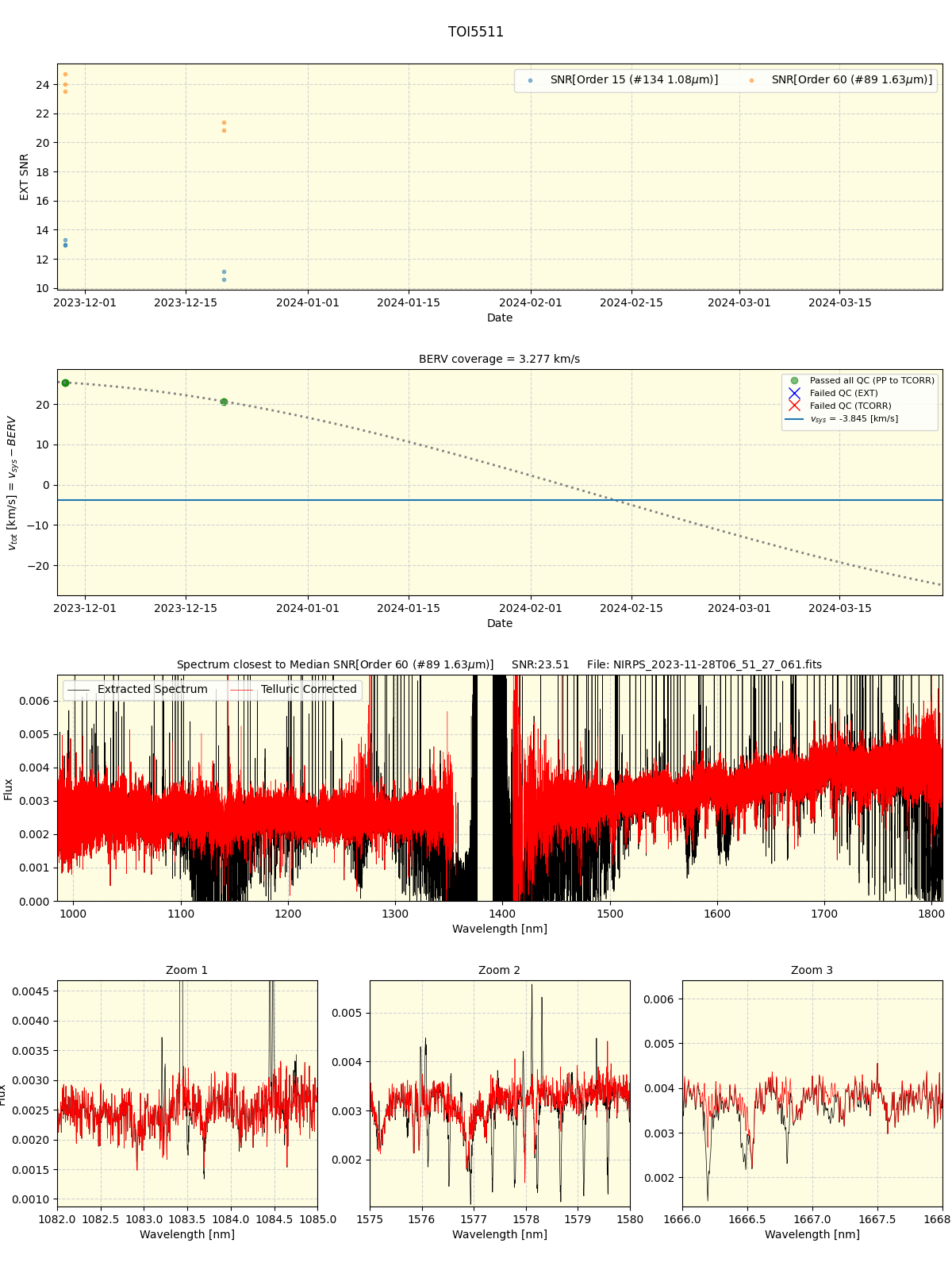952x1270 pixels.
Task: Click the Wavelength [nm] label under Zoom 2
Action: click(500, 1234)
